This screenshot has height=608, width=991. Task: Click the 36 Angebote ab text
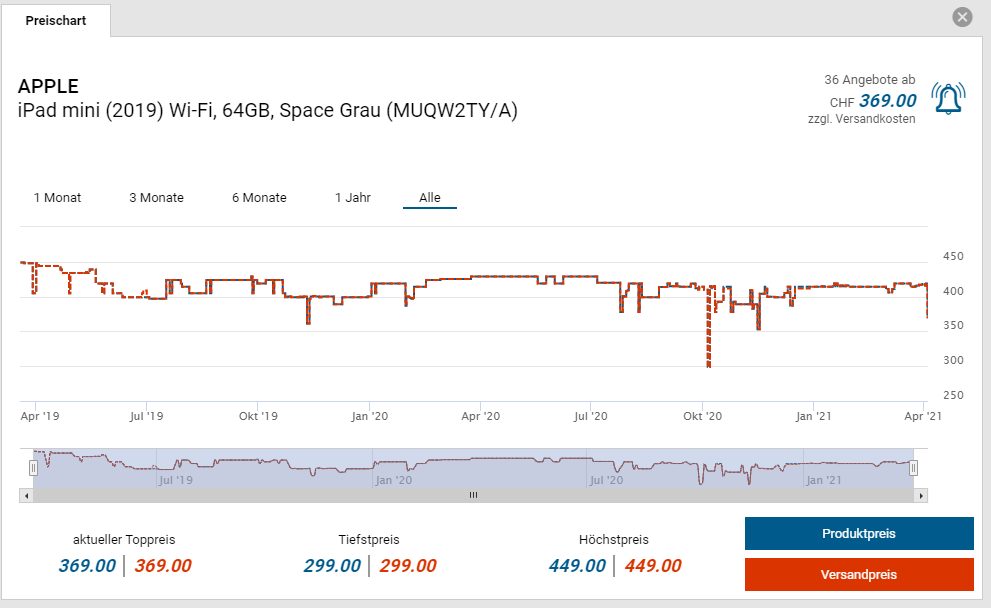869,80
